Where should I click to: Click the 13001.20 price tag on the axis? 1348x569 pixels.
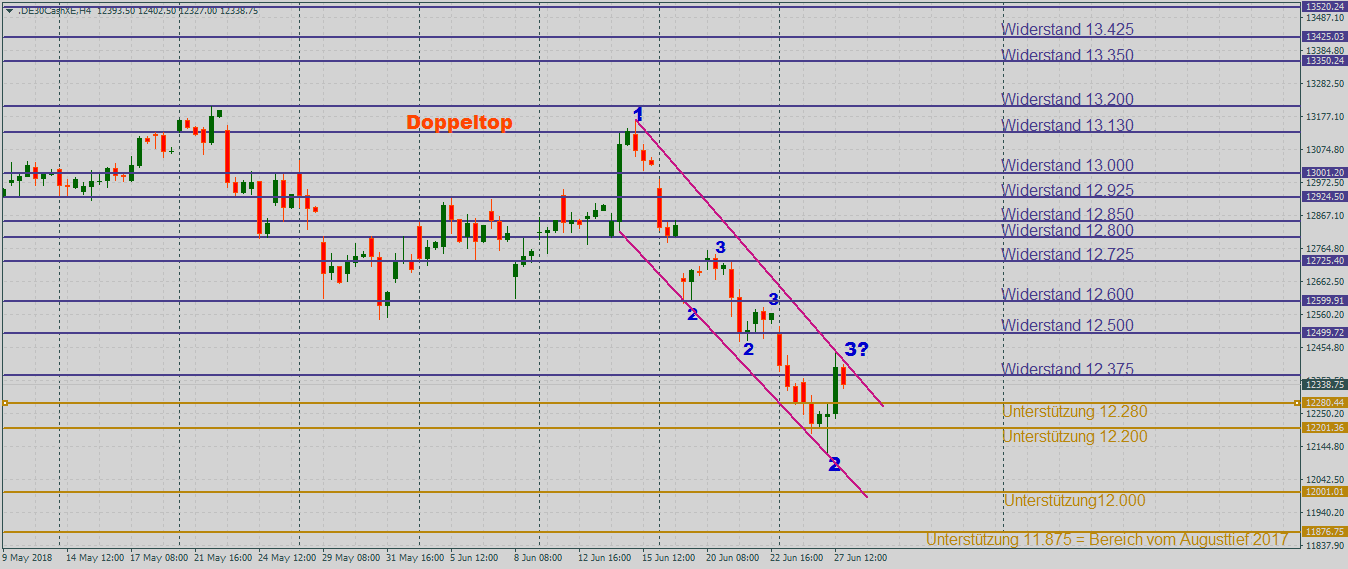(x=1324, y=173)
